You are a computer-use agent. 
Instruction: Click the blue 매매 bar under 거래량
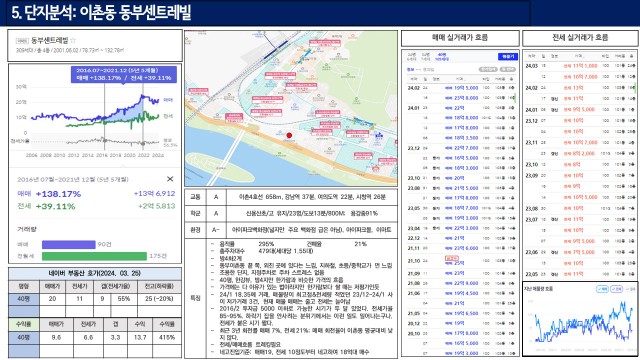[69, 244]
